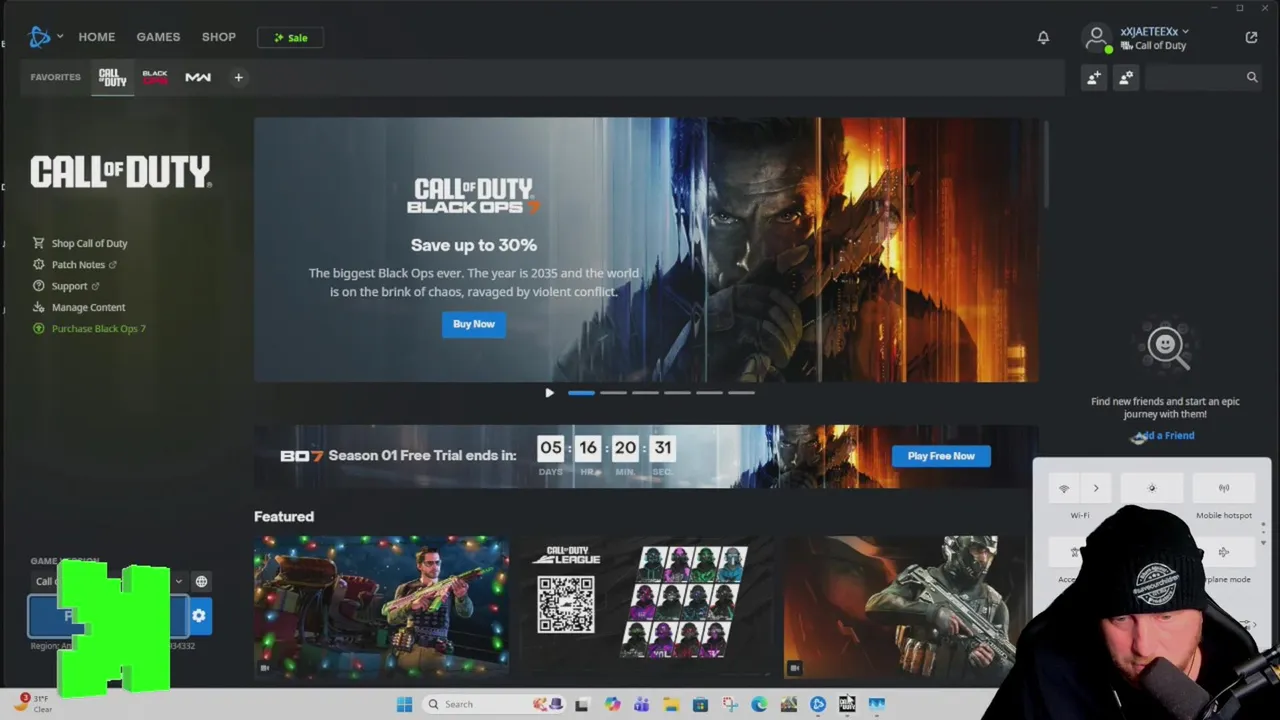Open the holiday operator featured thumbnail

pos(381,606)
